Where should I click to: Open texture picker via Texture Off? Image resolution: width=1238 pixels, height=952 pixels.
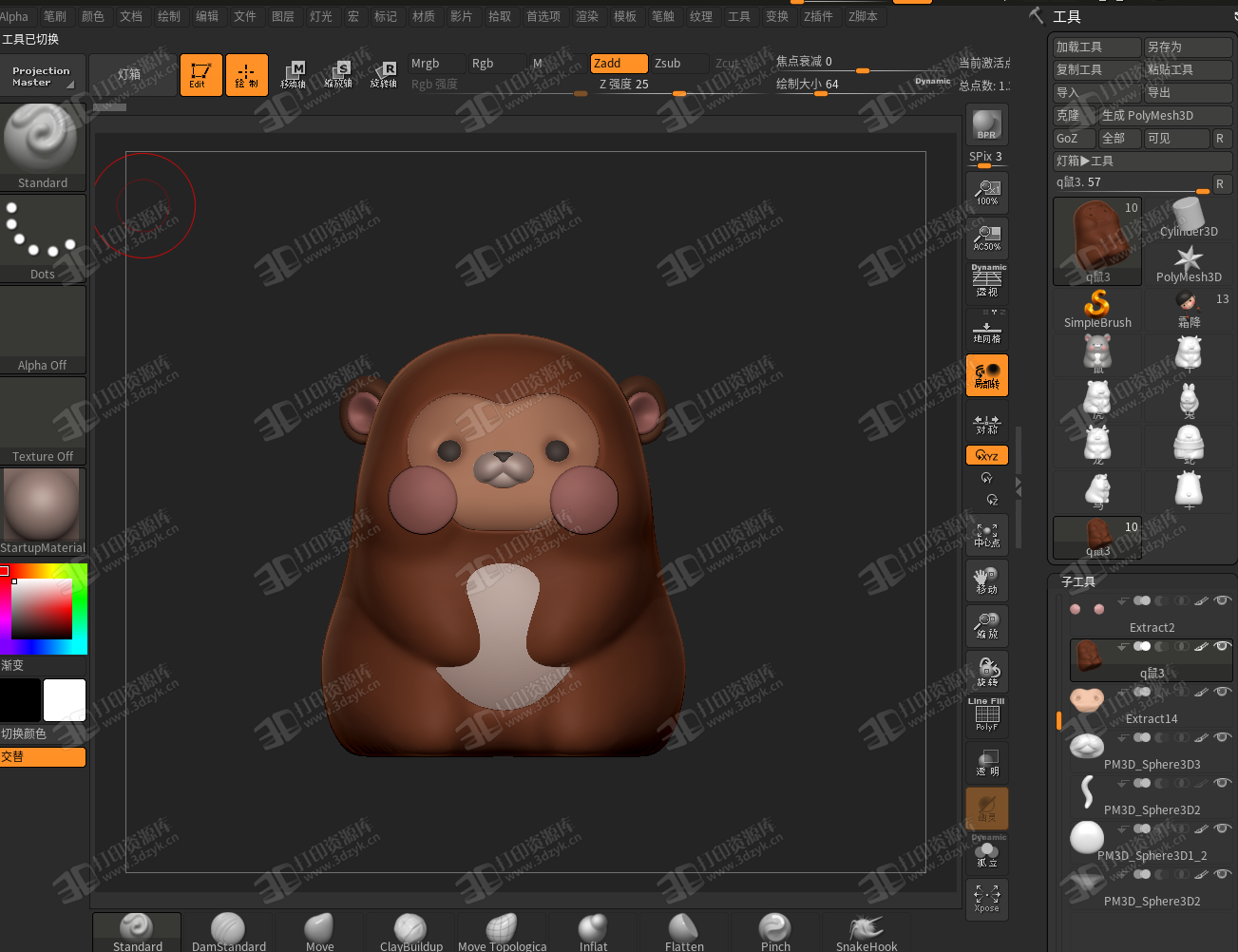coord(43,421)
